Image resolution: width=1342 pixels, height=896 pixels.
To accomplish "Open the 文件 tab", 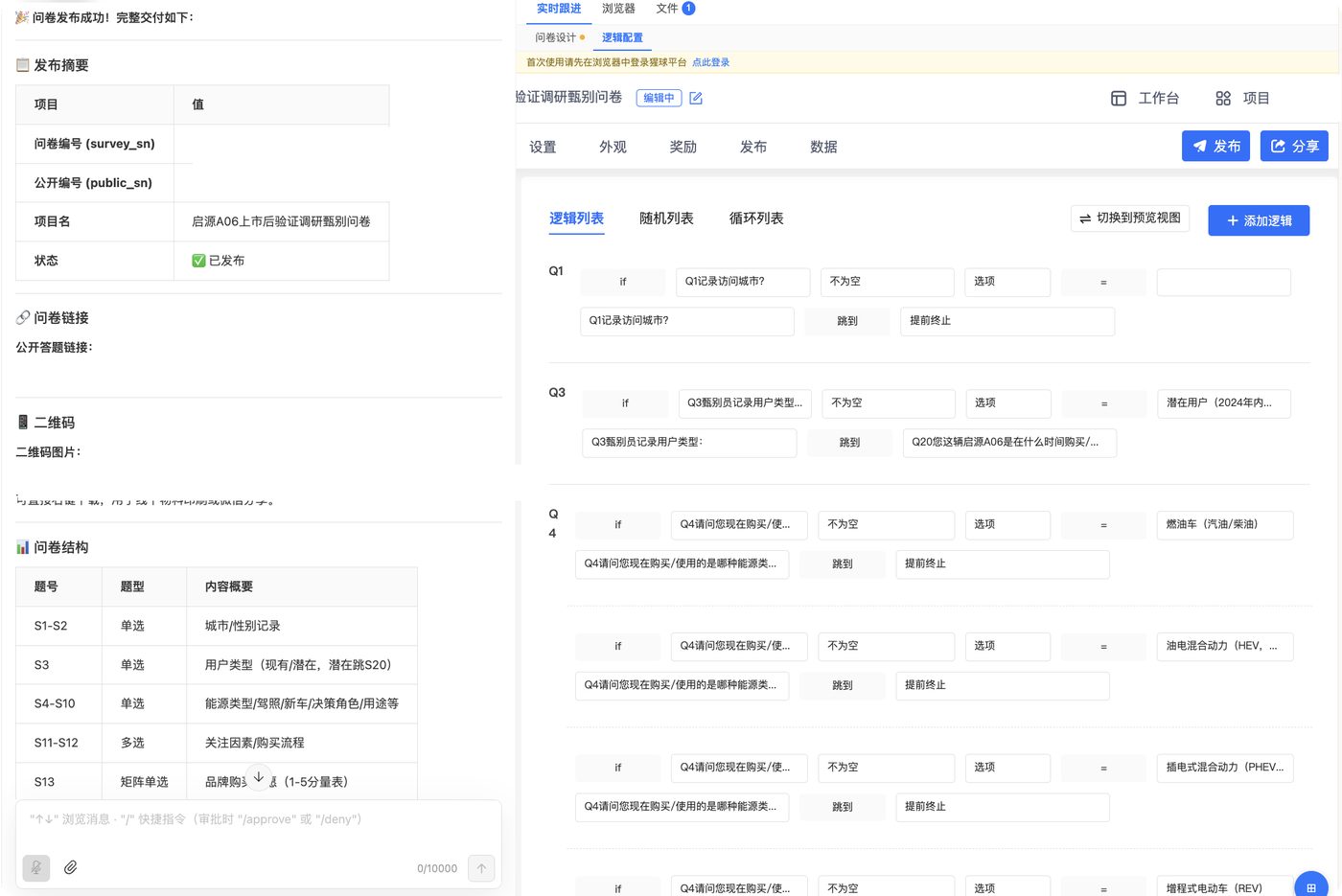I will 675,9.
